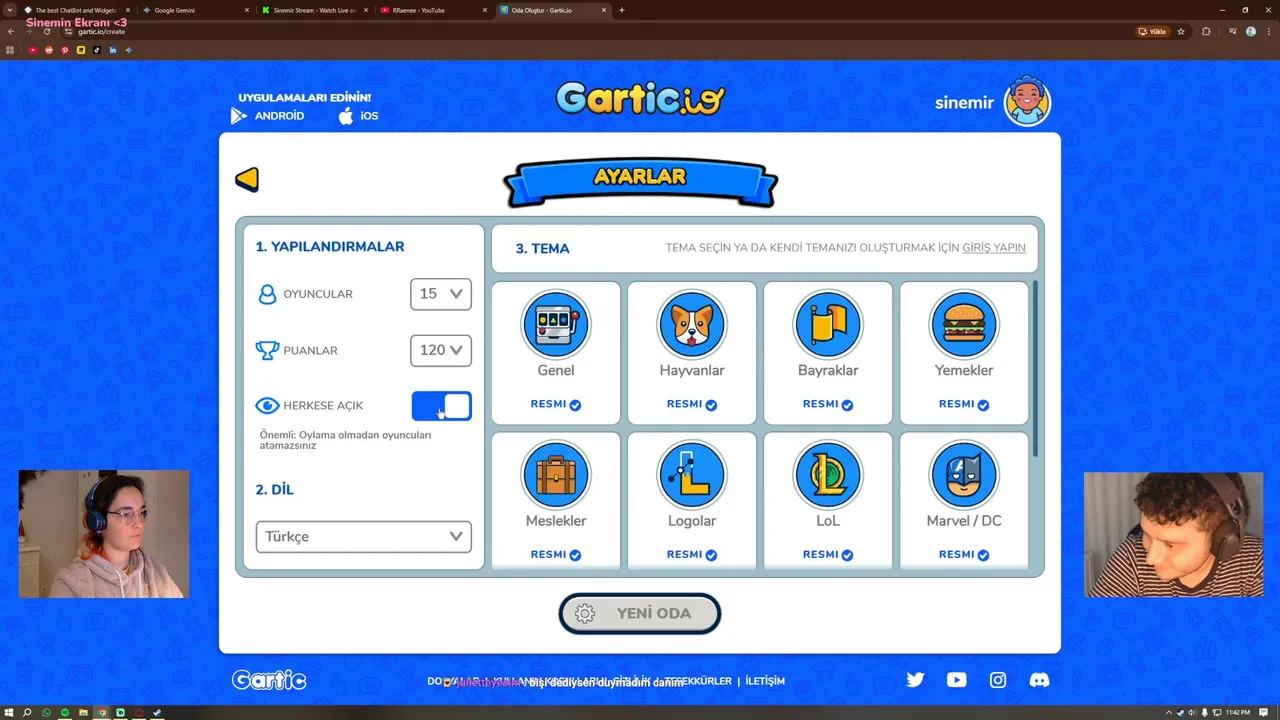Switch to the best ChatBot and Widgets tab

77,10
